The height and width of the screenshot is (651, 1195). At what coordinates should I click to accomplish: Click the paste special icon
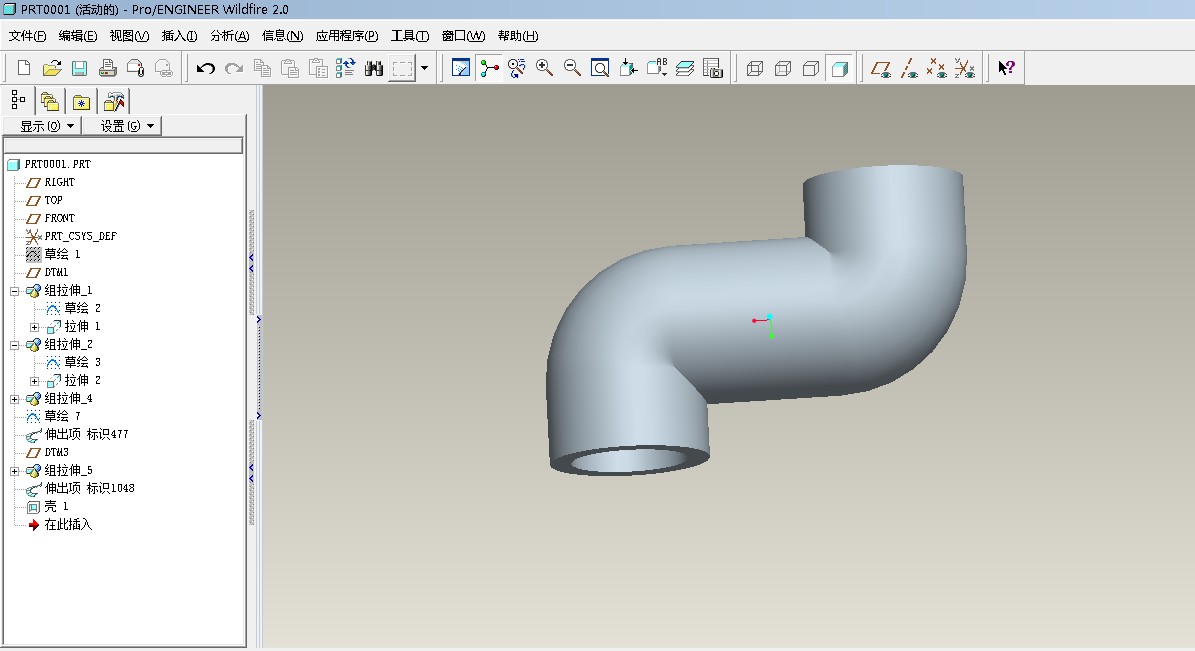318,68
